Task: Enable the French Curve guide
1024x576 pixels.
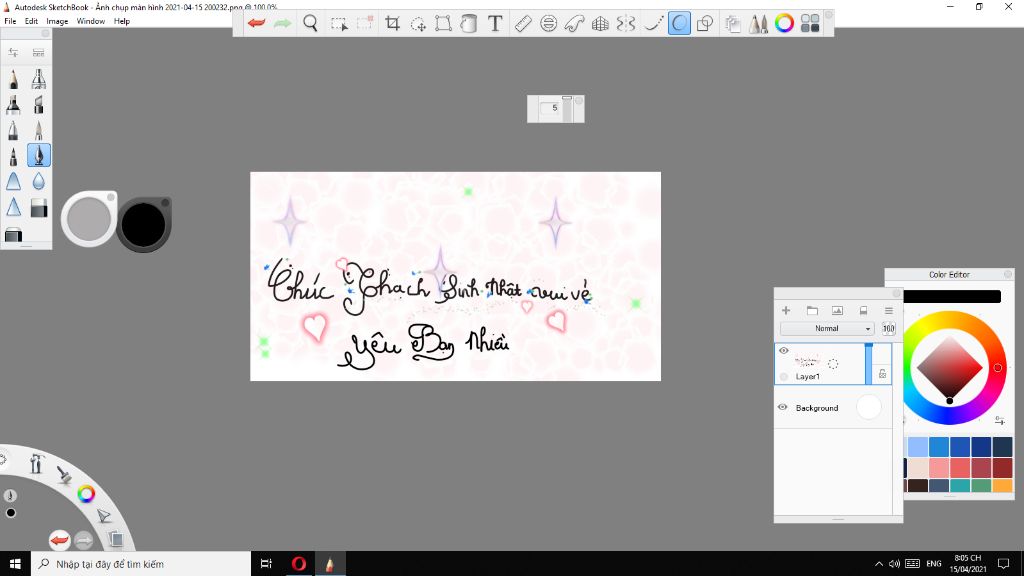Action: tap(575, 24)
